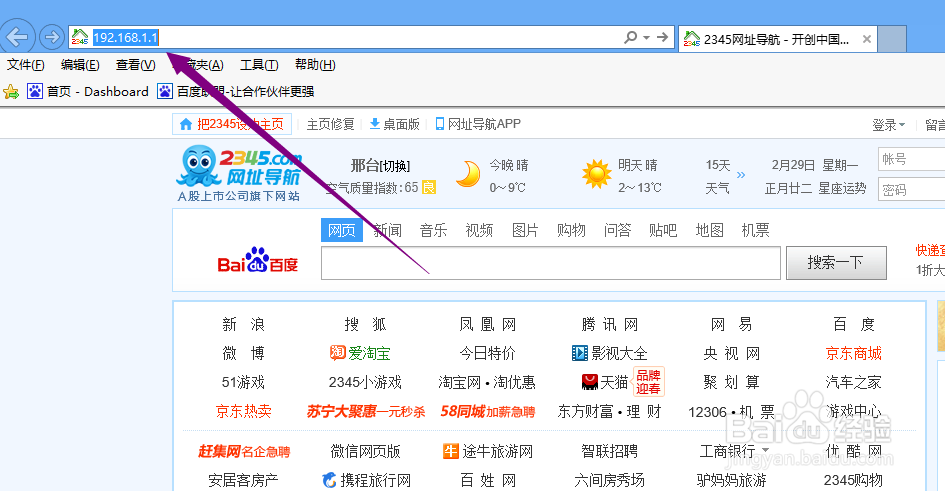
Task: Open the 搜狐 site link
Action: click(x=365, y=325)
